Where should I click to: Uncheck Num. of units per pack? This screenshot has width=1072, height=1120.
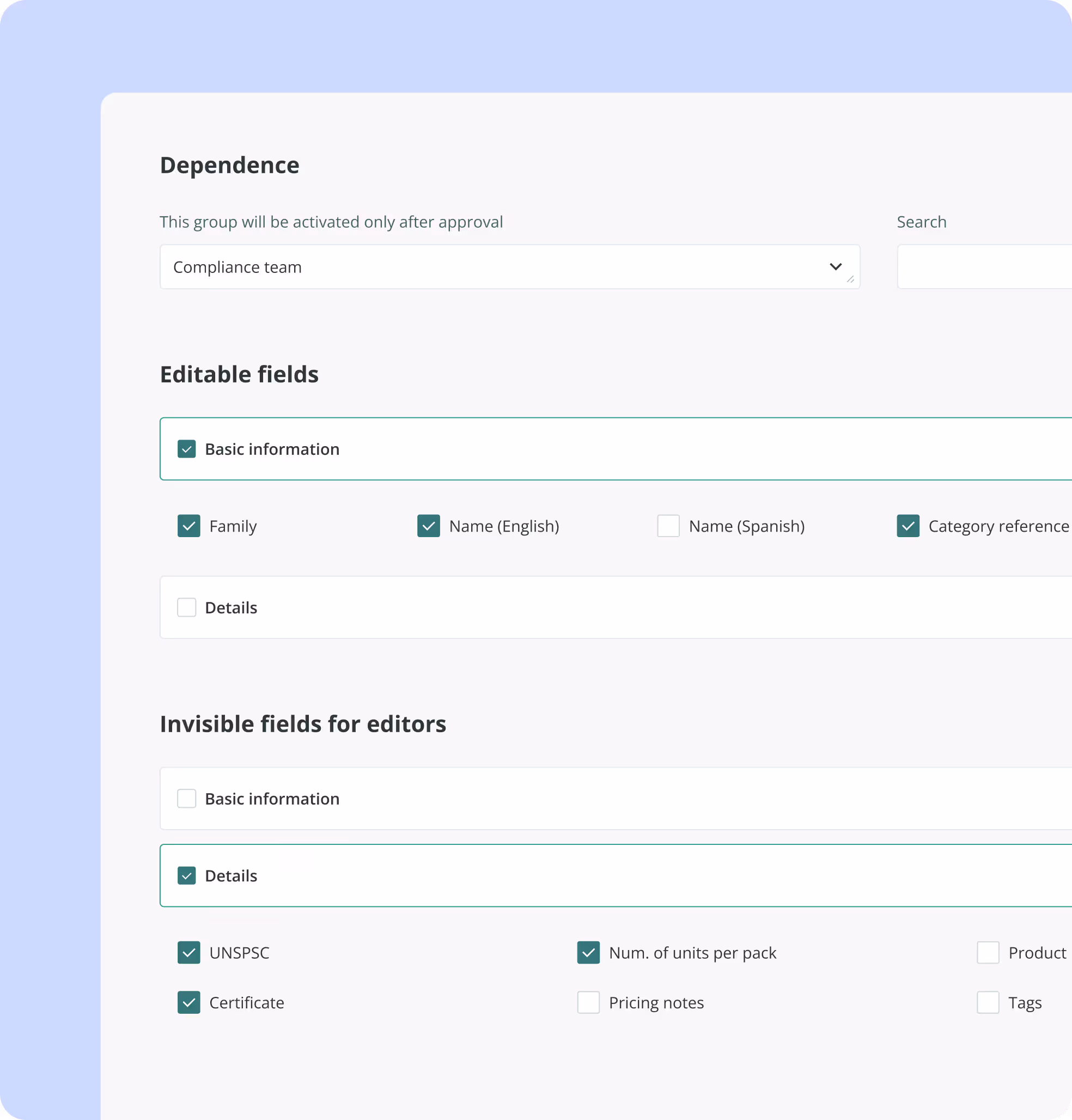point(588,953)
